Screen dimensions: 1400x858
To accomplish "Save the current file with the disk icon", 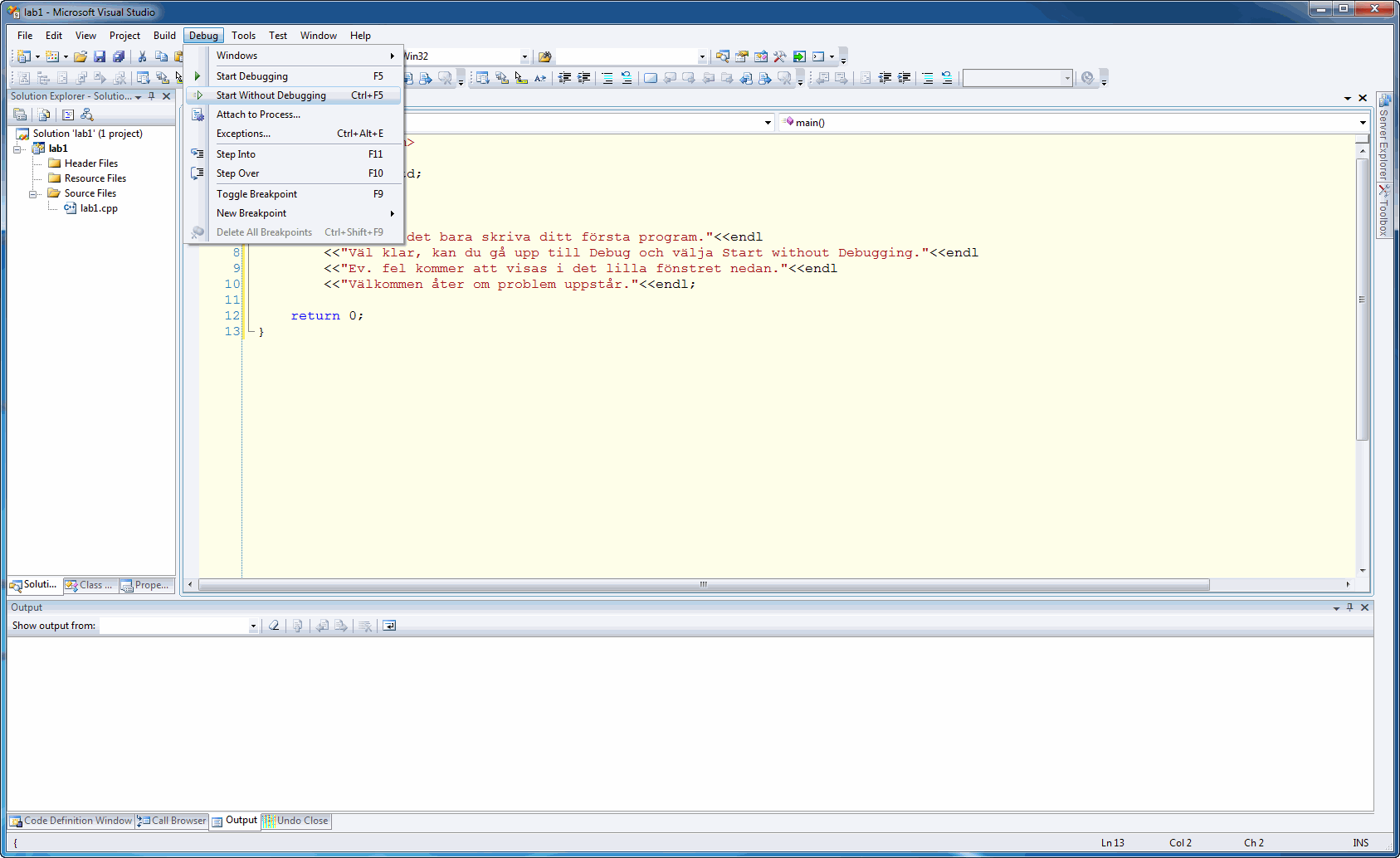I will point(100,56).
